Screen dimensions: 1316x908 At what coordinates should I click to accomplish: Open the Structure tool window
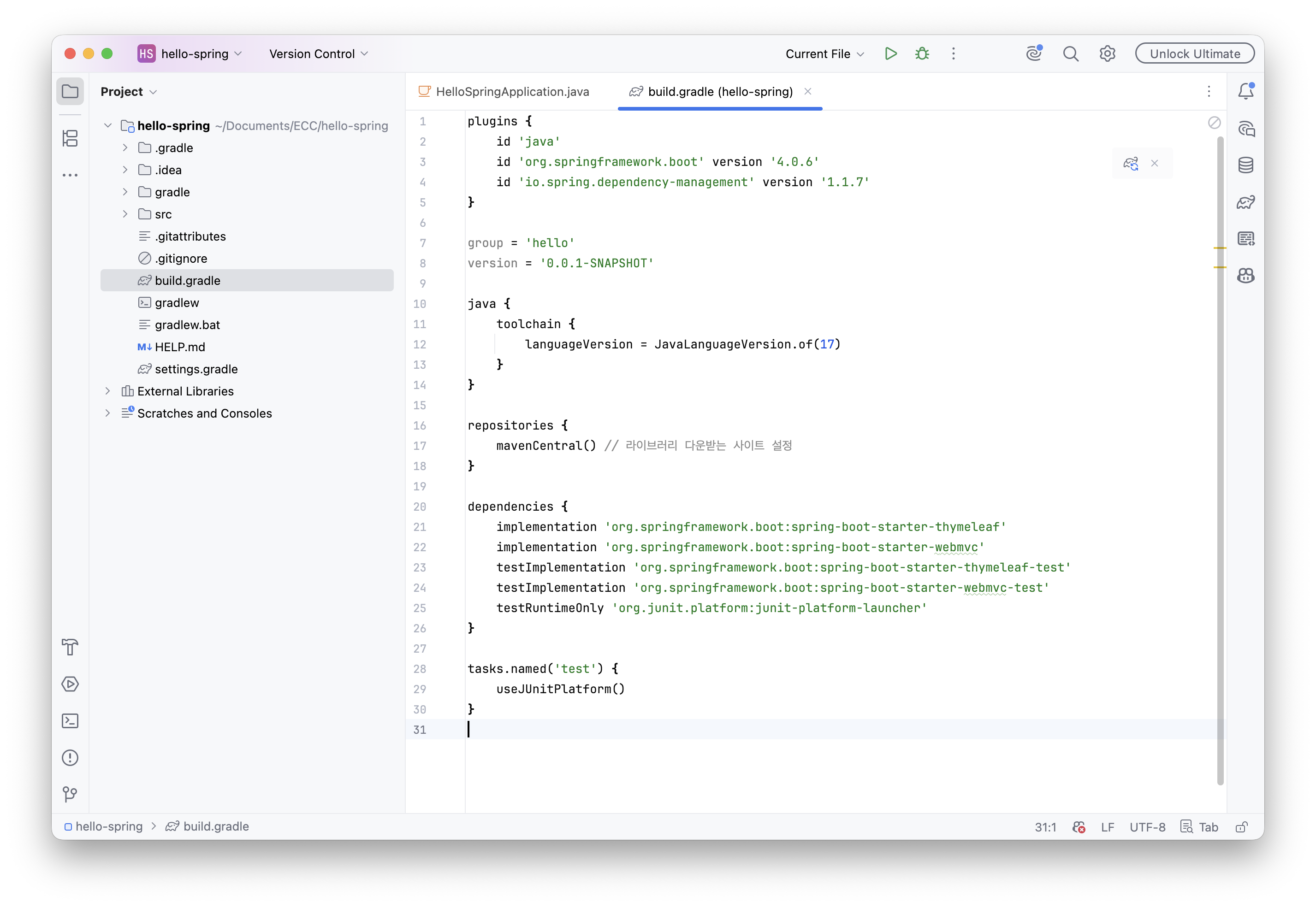70,138
